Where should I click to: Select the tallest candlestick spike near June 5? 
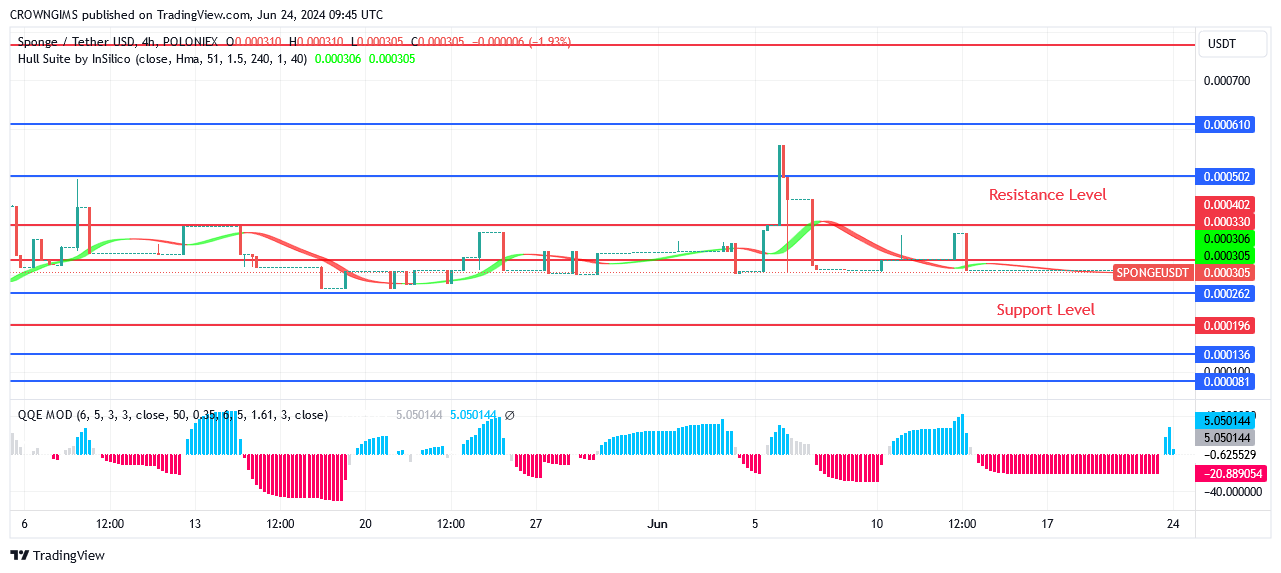781,185
